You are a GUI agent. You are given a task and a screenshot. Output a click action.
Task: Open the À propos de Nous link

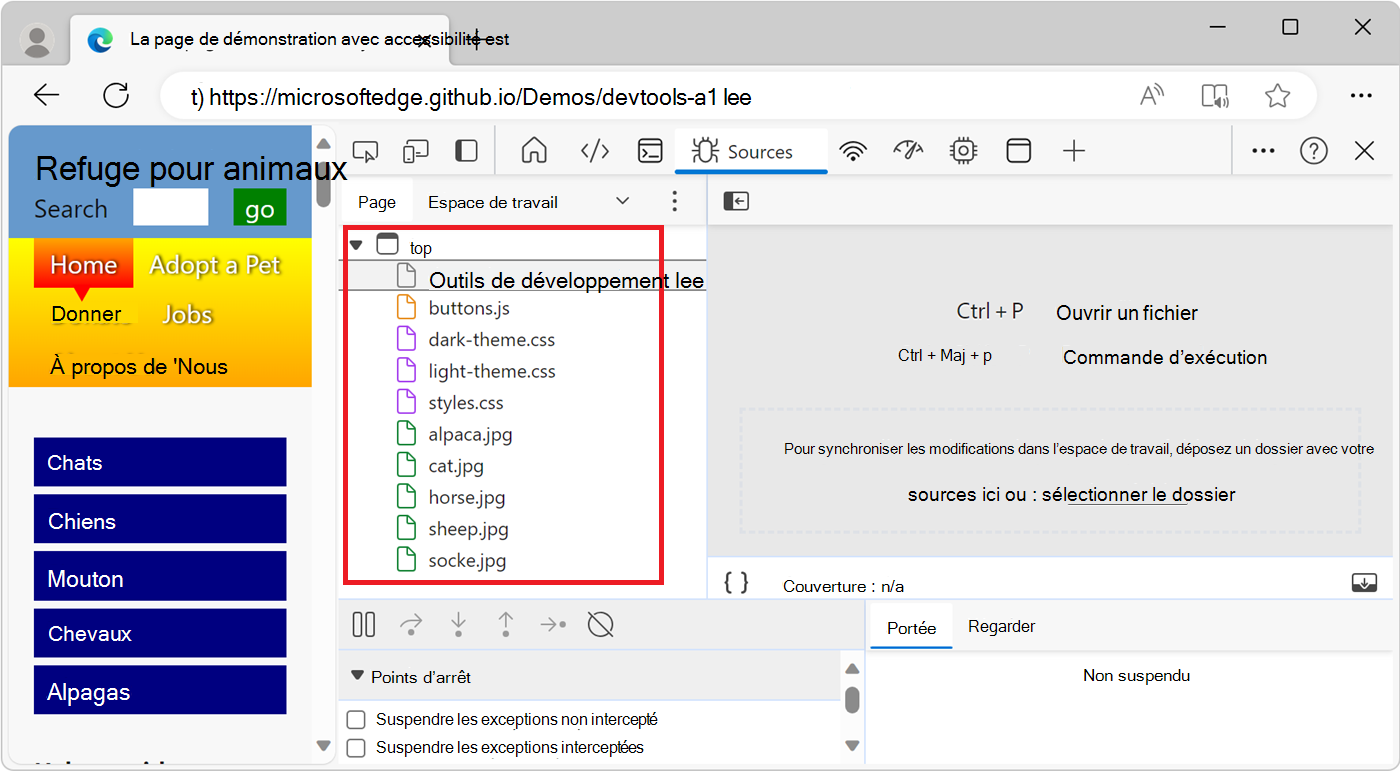pos(139,367)
